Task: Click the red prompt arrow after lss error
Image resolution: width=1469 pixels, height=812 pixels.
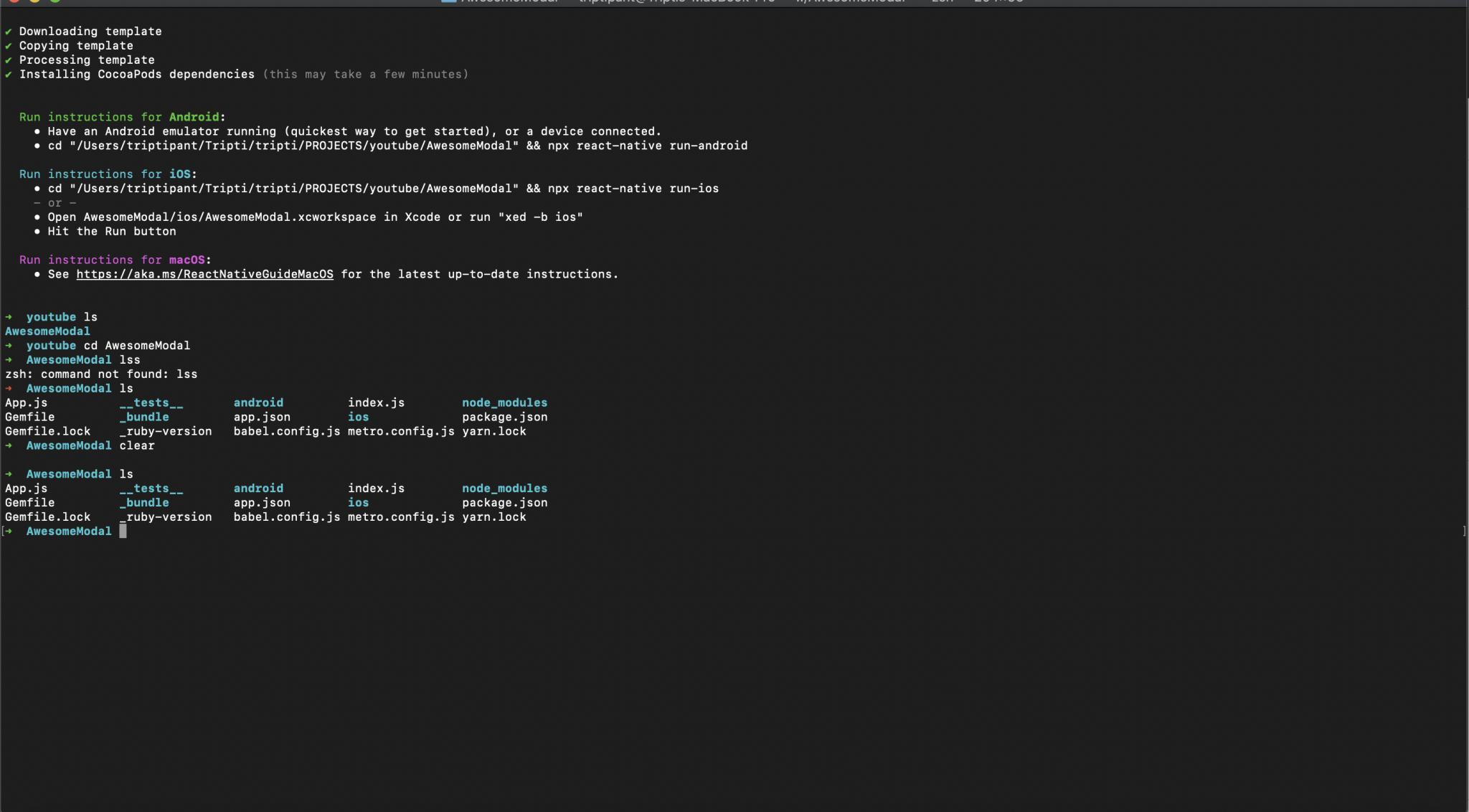Action: (9, 388)
